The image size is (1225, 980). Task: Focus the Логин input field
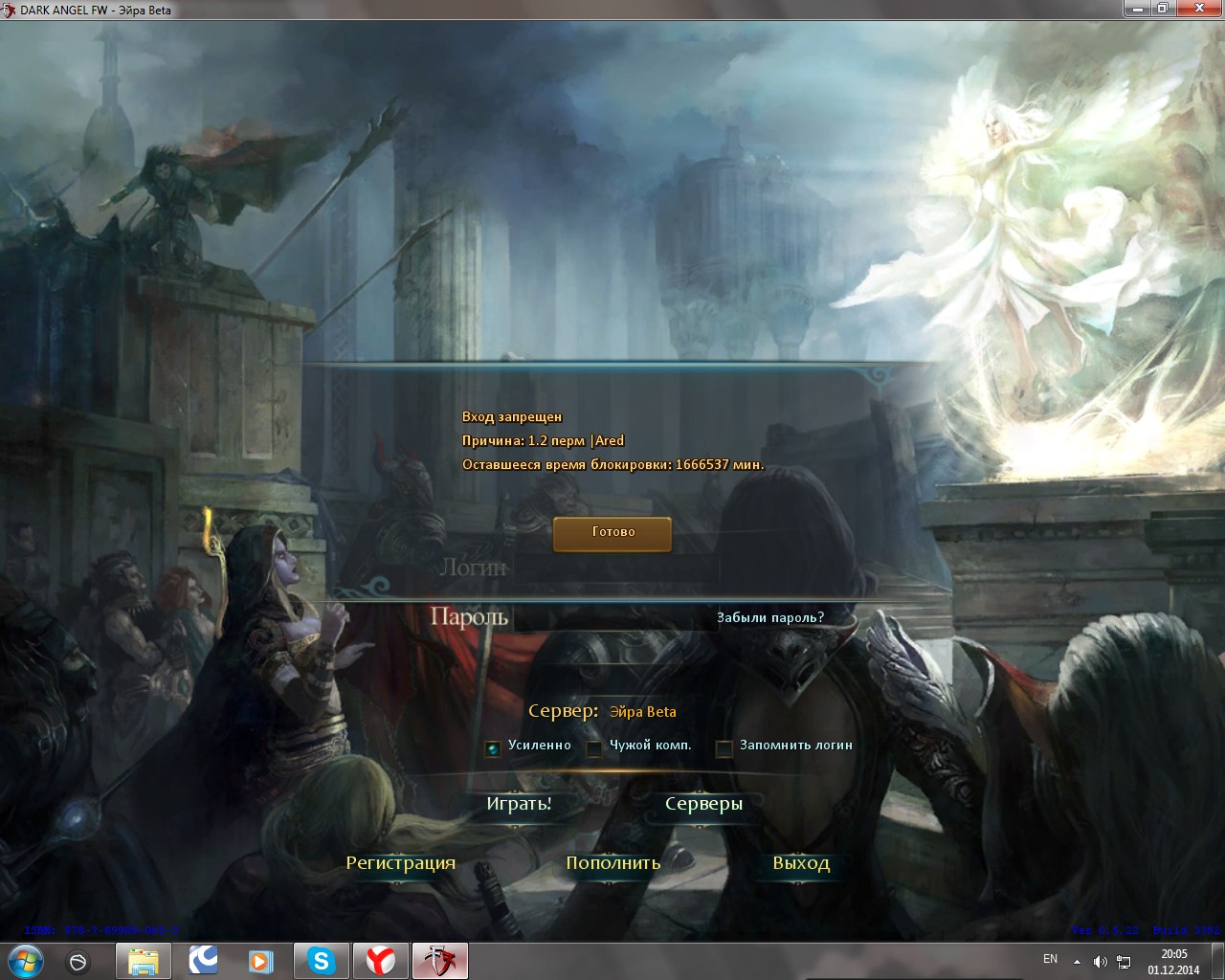tap(614, 568)
